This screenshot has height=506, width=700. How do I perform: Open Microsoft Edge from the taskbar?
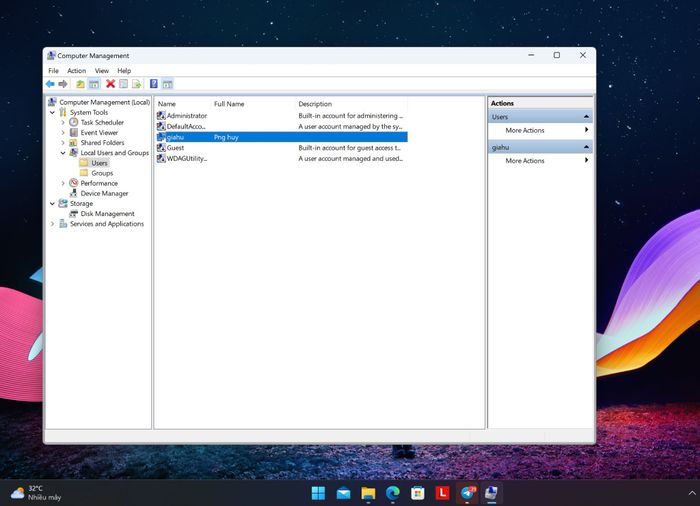(x=393, y=493)
